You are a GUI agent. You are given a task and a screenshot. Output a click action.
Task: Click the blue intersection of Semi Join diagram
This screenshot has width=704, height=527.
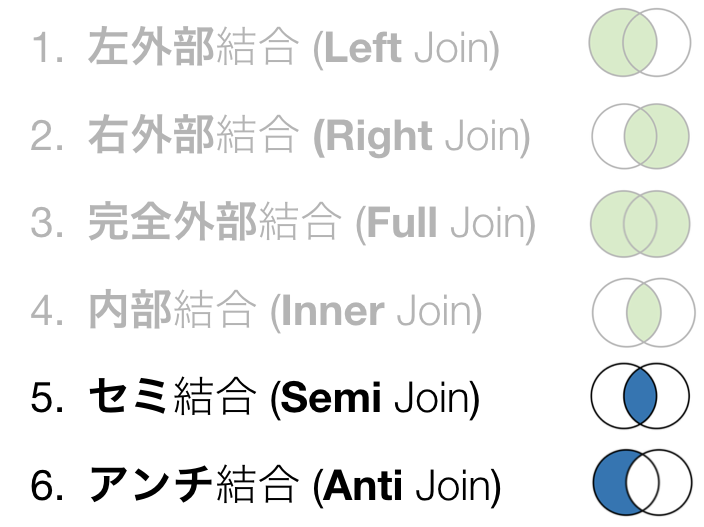pos(640,395)
